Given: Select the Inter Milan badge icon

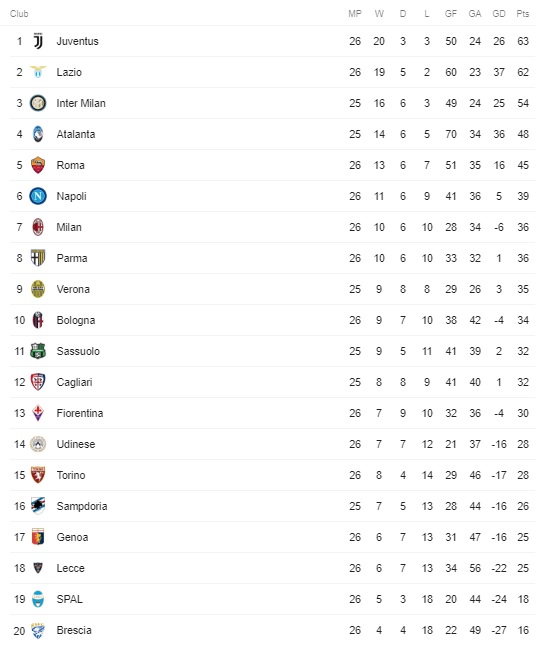Looking at the screenshot, I should pos(38,103).
